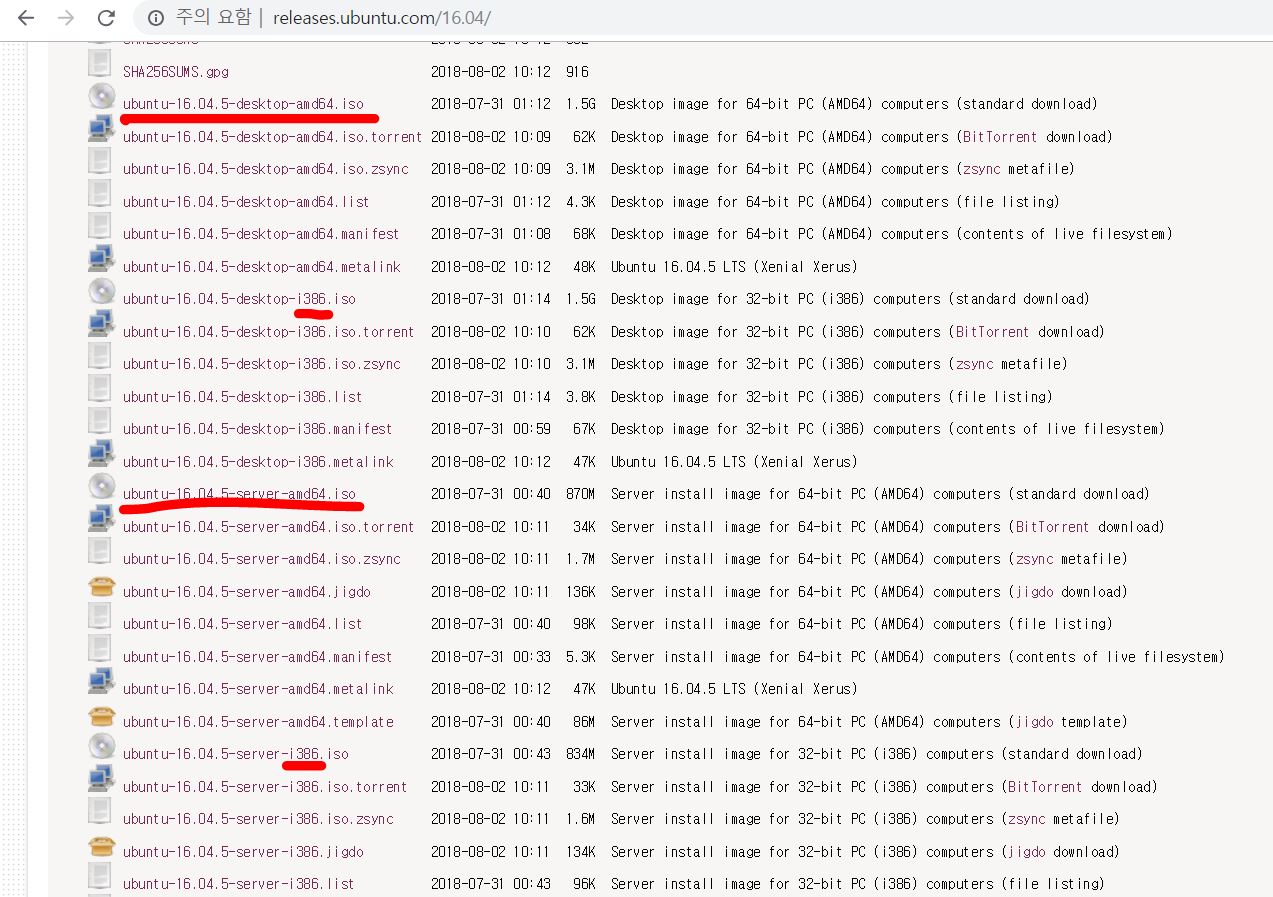Click the file icon beside server-amd64.iso.zsync
Image resolution: width=1273 pixels, height=897 pixels.
(100, 551)
